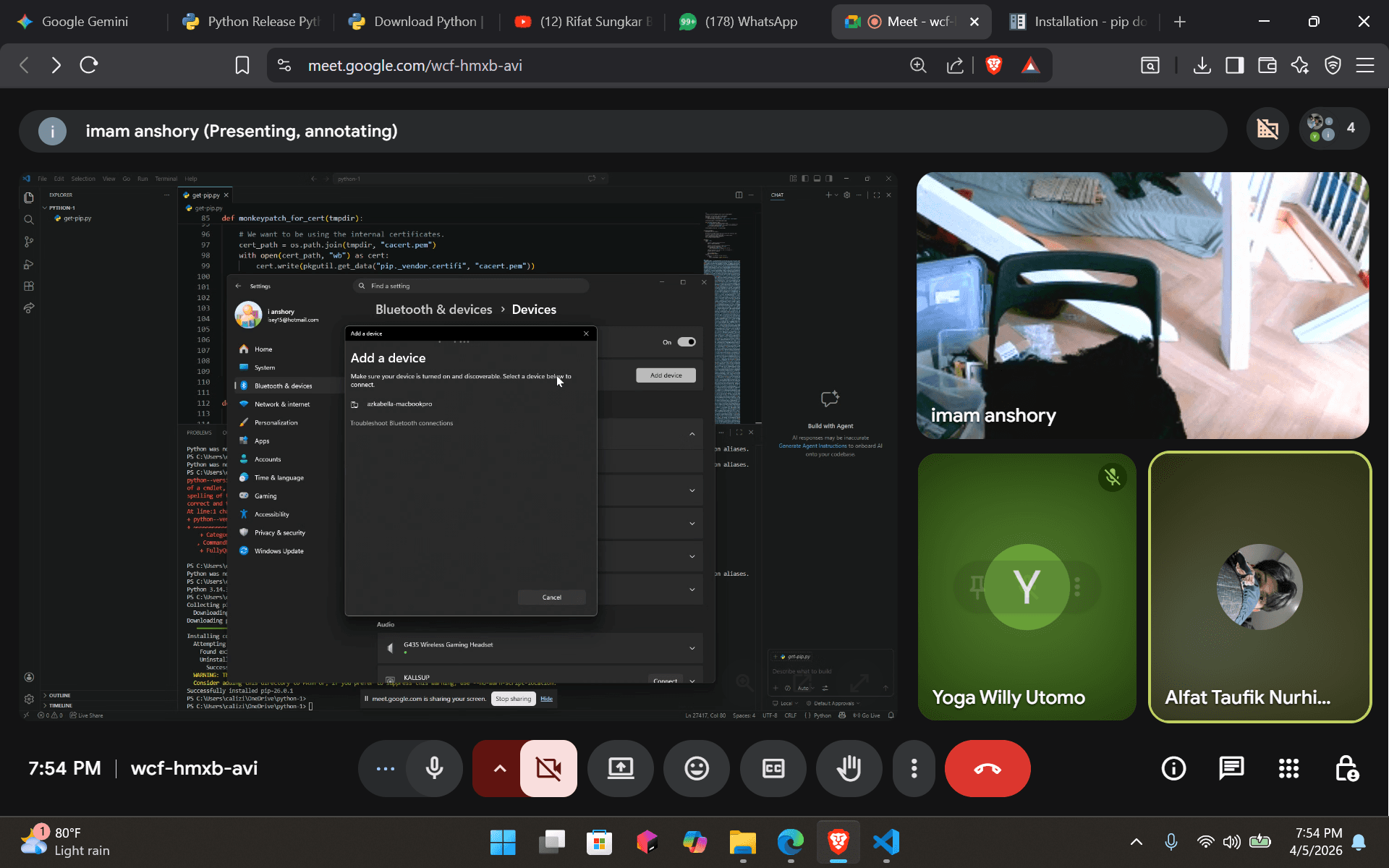Screen dimensions: 1389x868
Task: Leave the call with red hang-up button
Action: (987, 768)
